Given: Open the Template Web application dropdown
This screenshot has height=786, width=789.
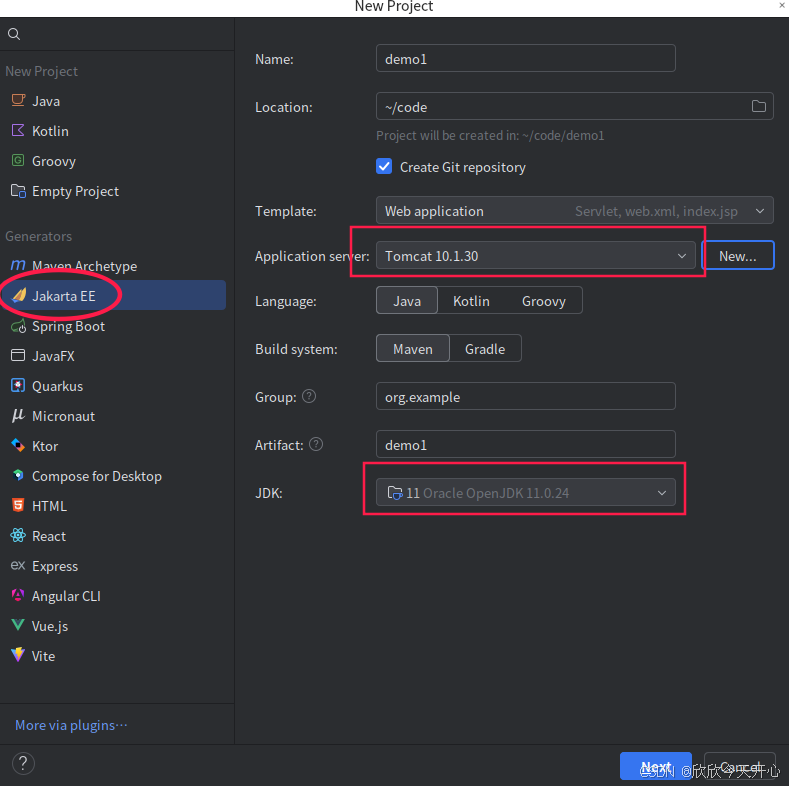Looking at the screenshot, I should coord(574,211).
